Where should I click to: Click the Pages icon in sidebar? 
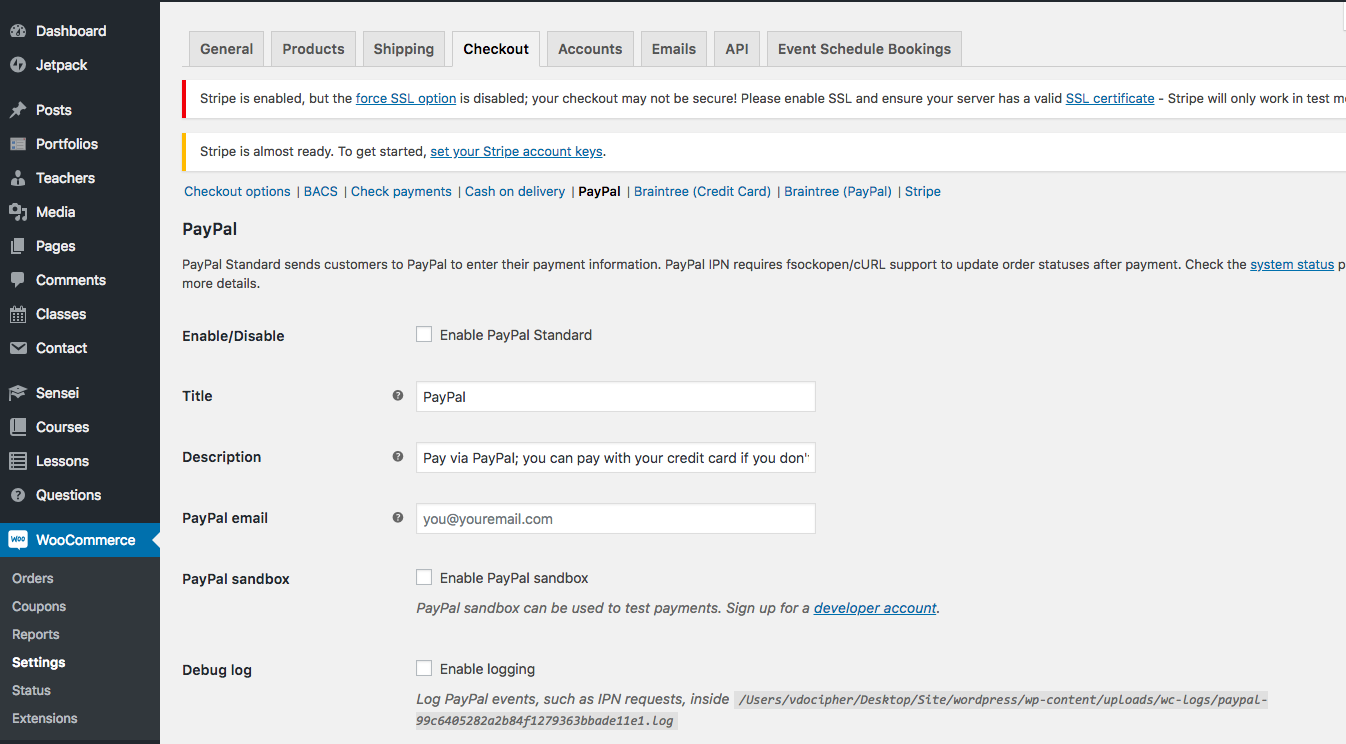(18, 246)
